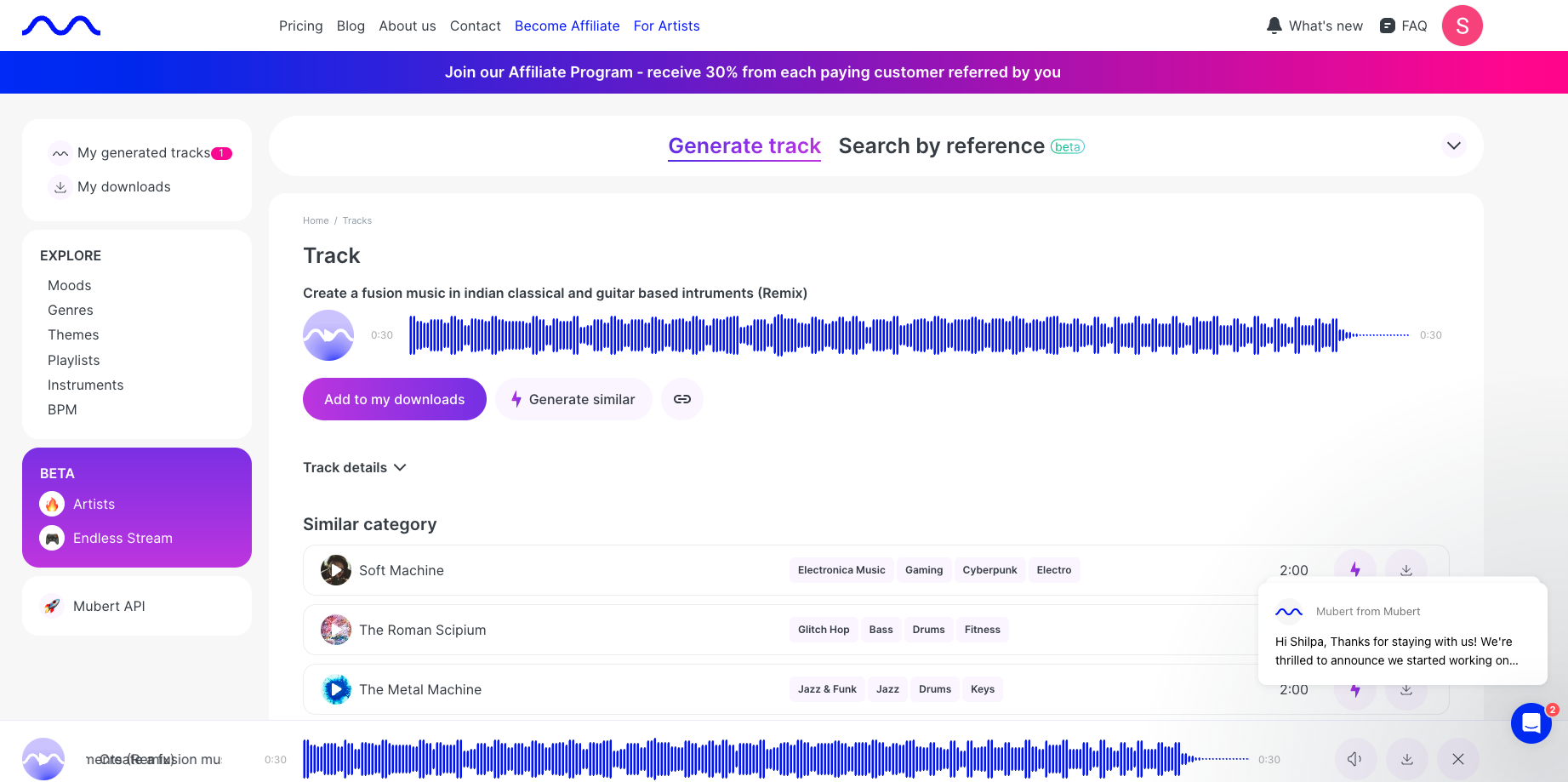
Task: Open the What's new notifications bell
Action: 1274,26
